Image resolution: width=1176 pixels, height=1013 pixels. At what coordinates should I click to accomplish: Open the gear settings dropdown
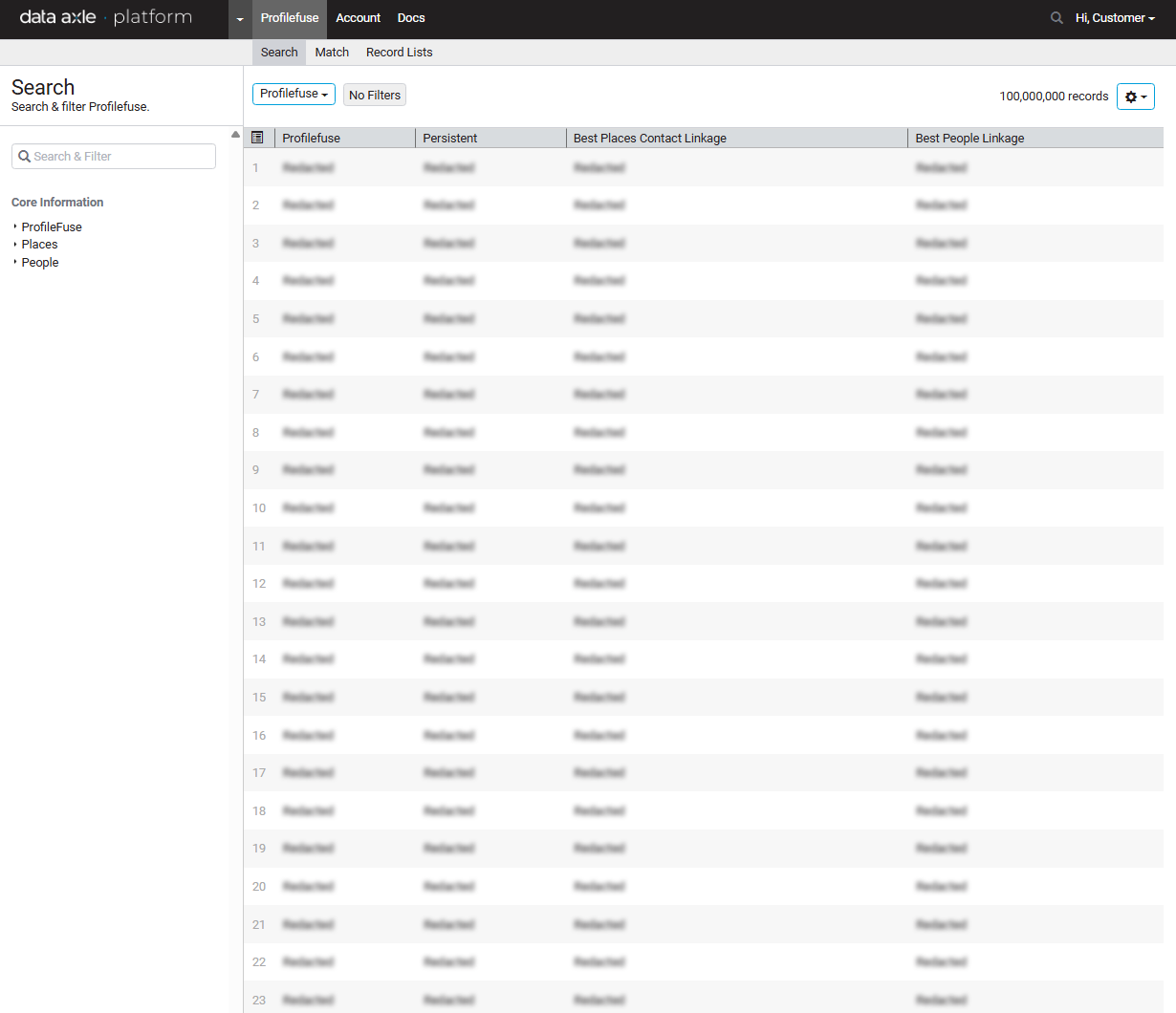point(1135,97)
